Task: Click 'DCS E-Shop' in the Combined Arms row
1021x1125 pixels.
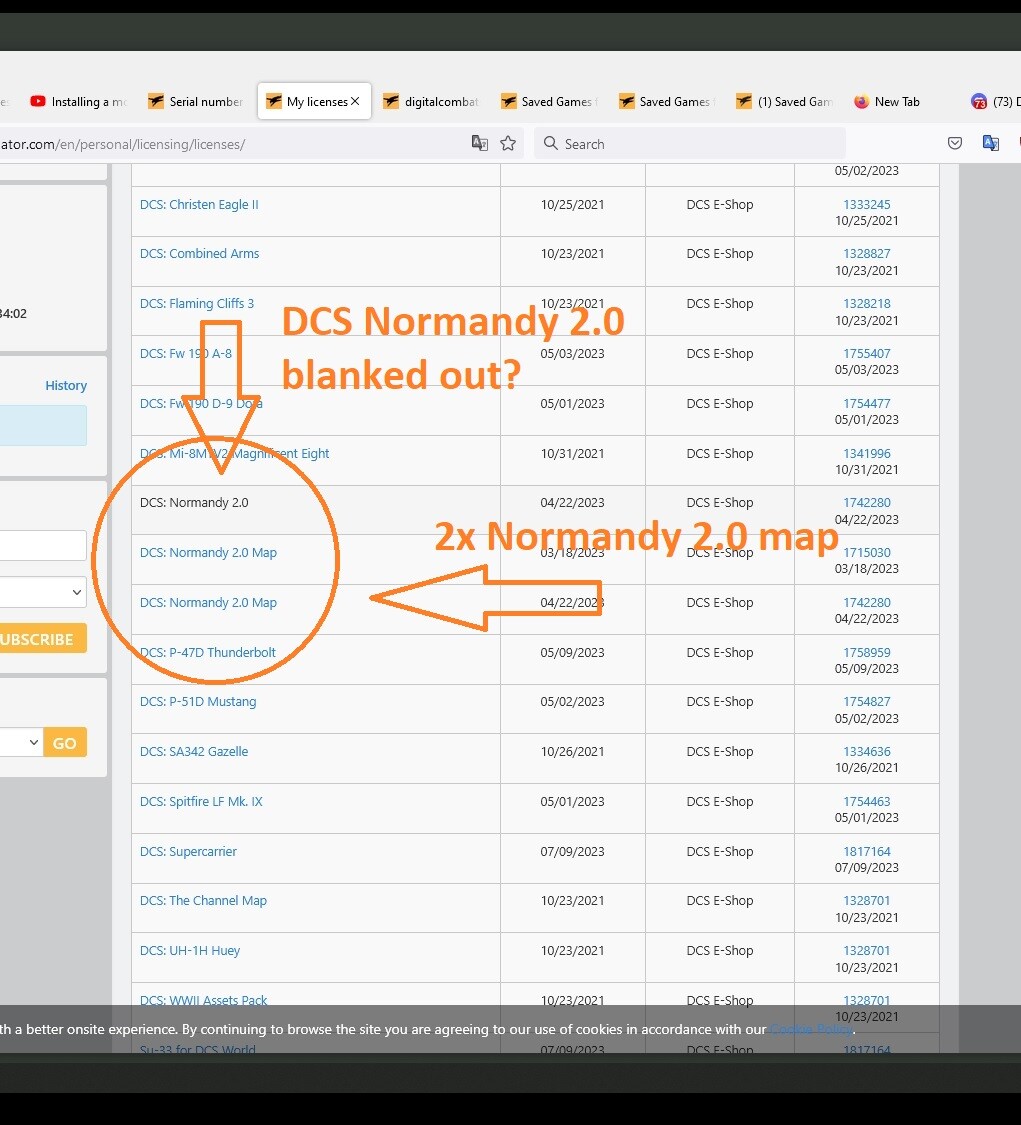Action: tap(720, 253)
